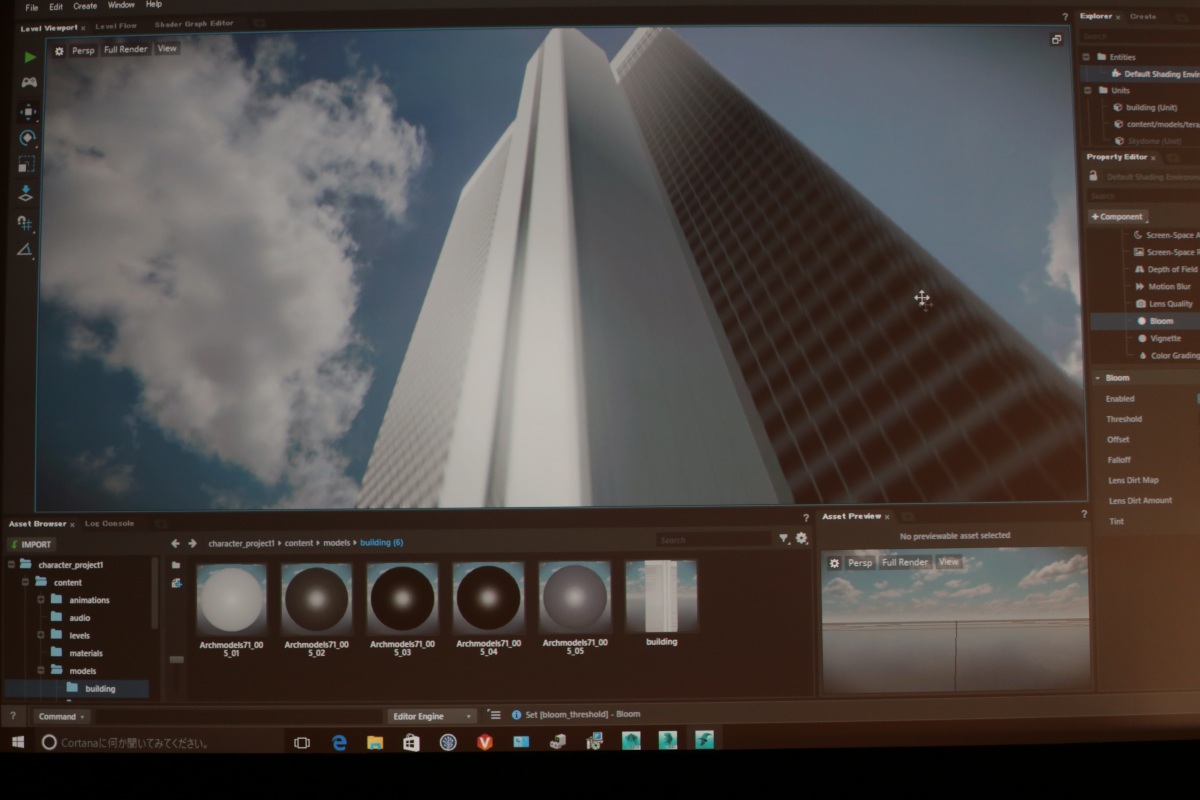
Task: Click the IMPORT button
Action: [x=30, y=544]
